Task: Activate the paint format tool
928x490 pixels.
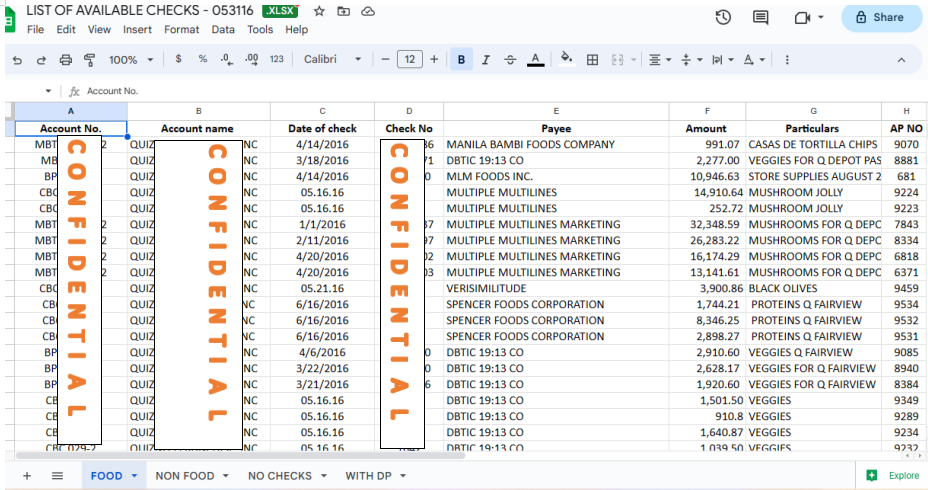Action: pyautogui.click(x=90, y=60)
